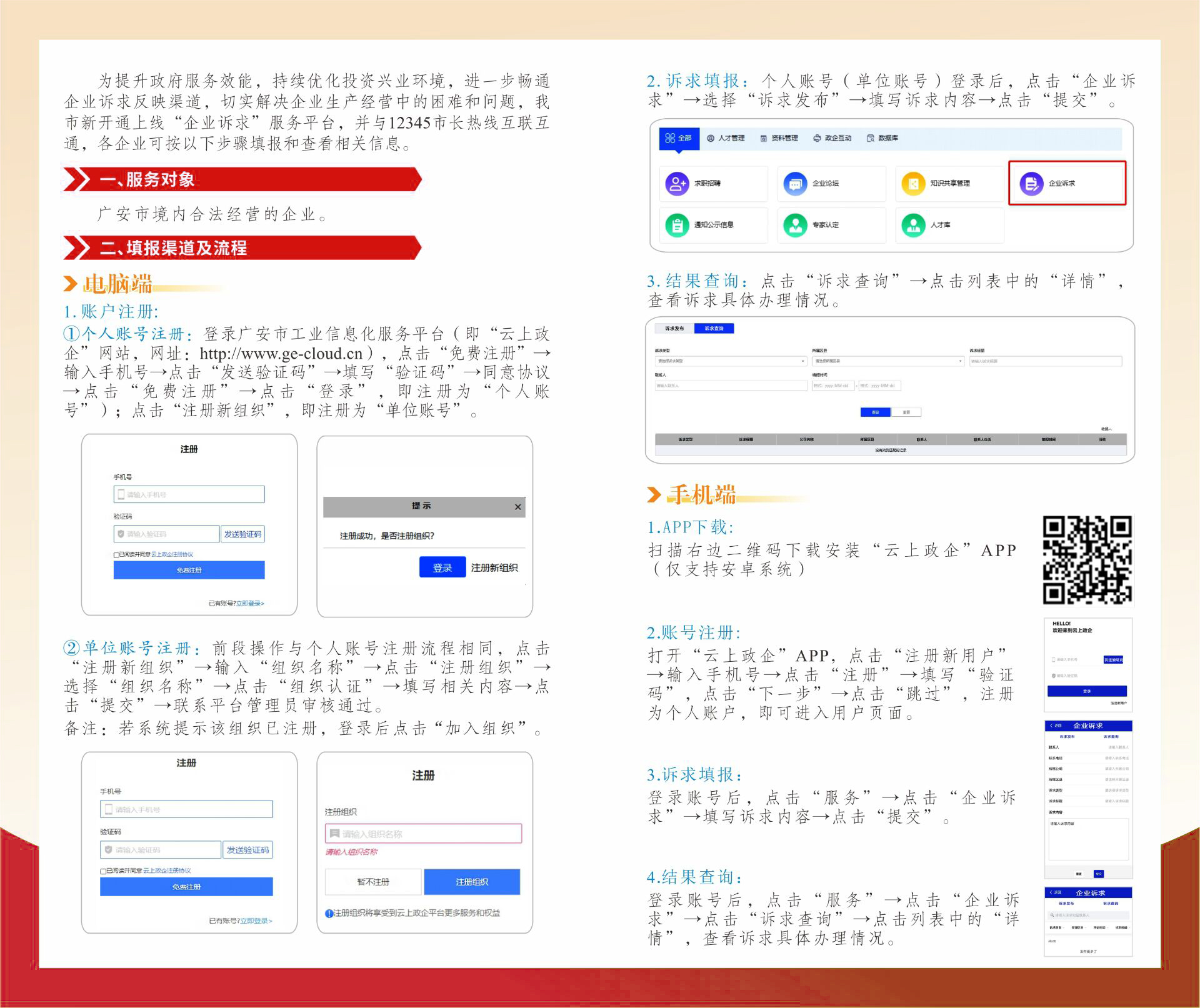This screenshot has width=1200, height=1008.
Task: Open the 专家认定 green icon
Action: 795,225
